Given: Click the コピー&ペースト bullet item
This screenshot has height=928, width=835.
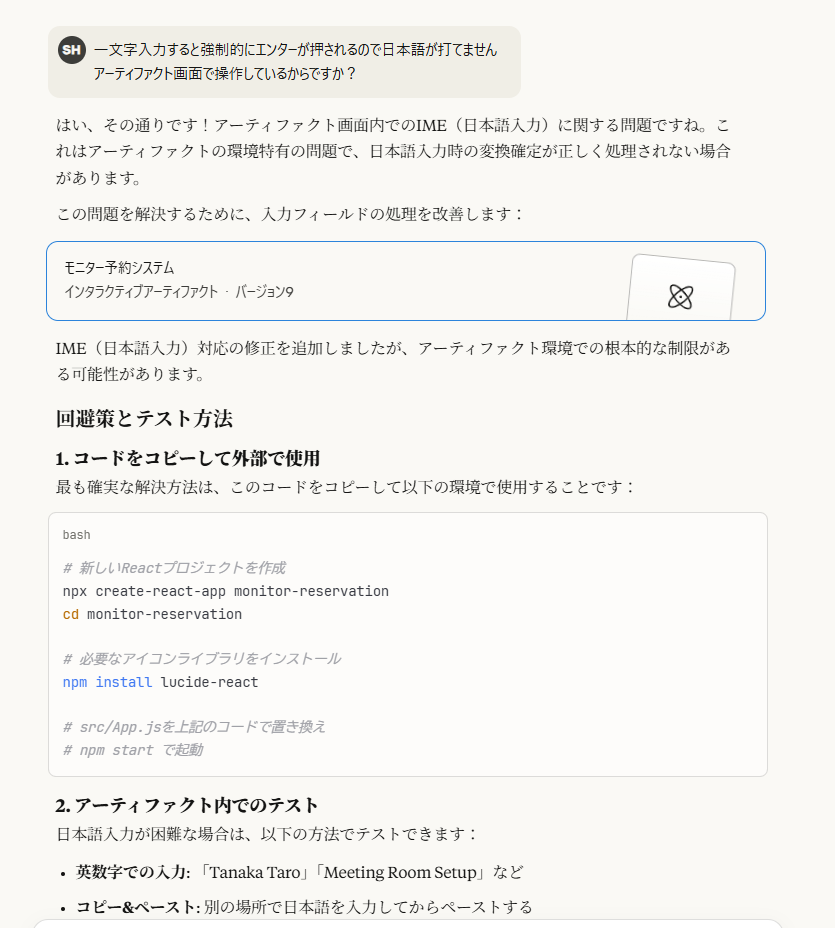Looking at the screenshot, I should pos(304,907).
